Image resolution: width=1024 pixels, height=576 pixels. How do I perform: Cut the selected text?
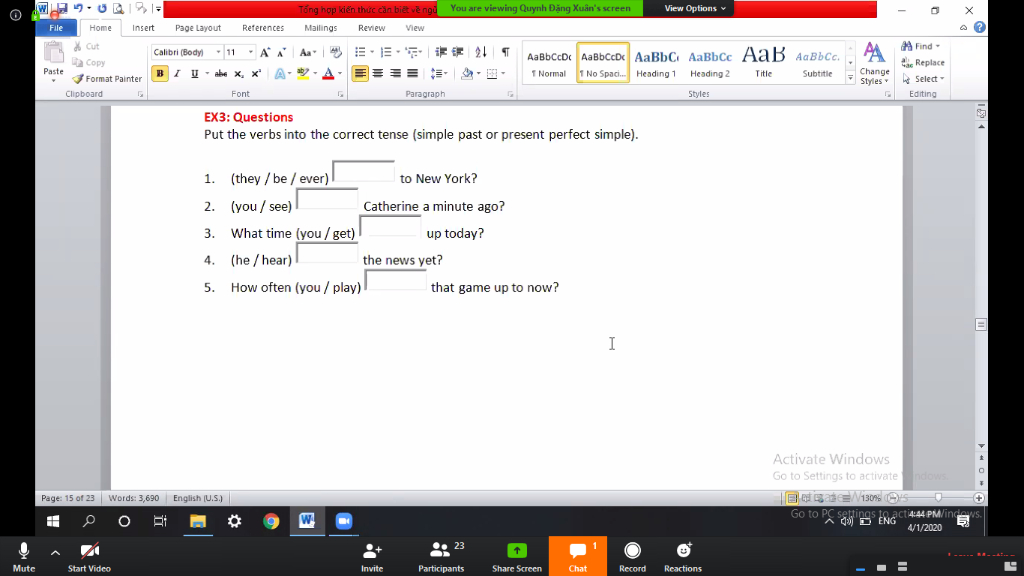click(x=86, y=46)
